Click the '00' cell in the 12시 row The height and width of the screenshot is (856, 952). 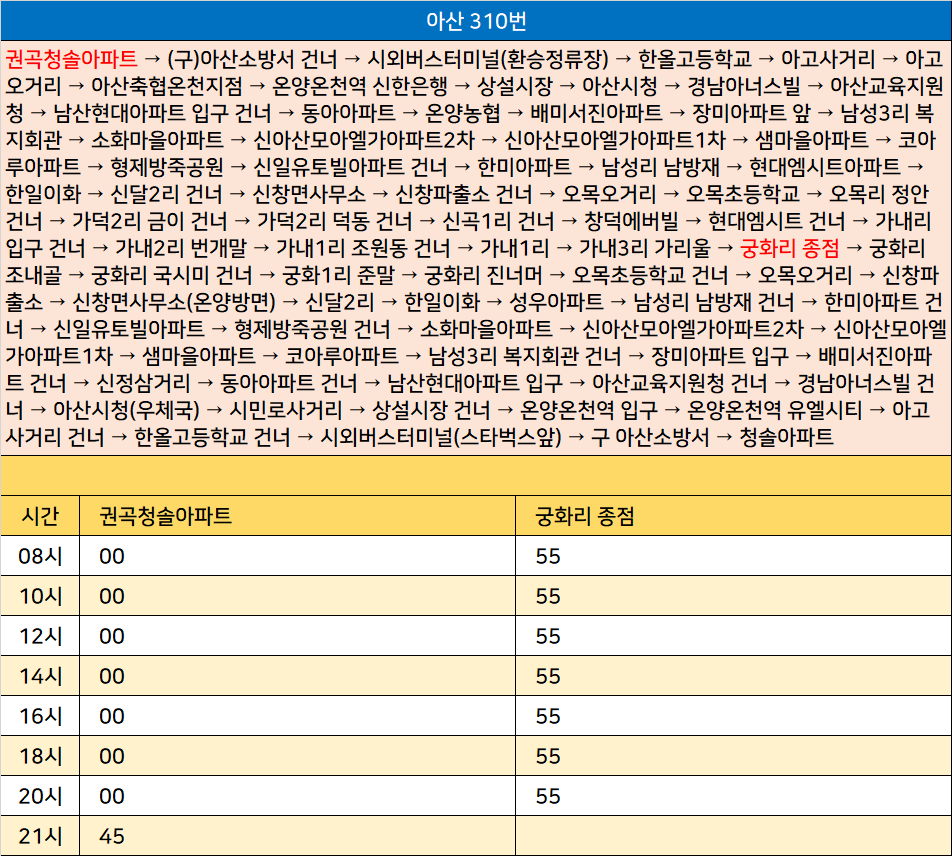[x=298, y=636]
